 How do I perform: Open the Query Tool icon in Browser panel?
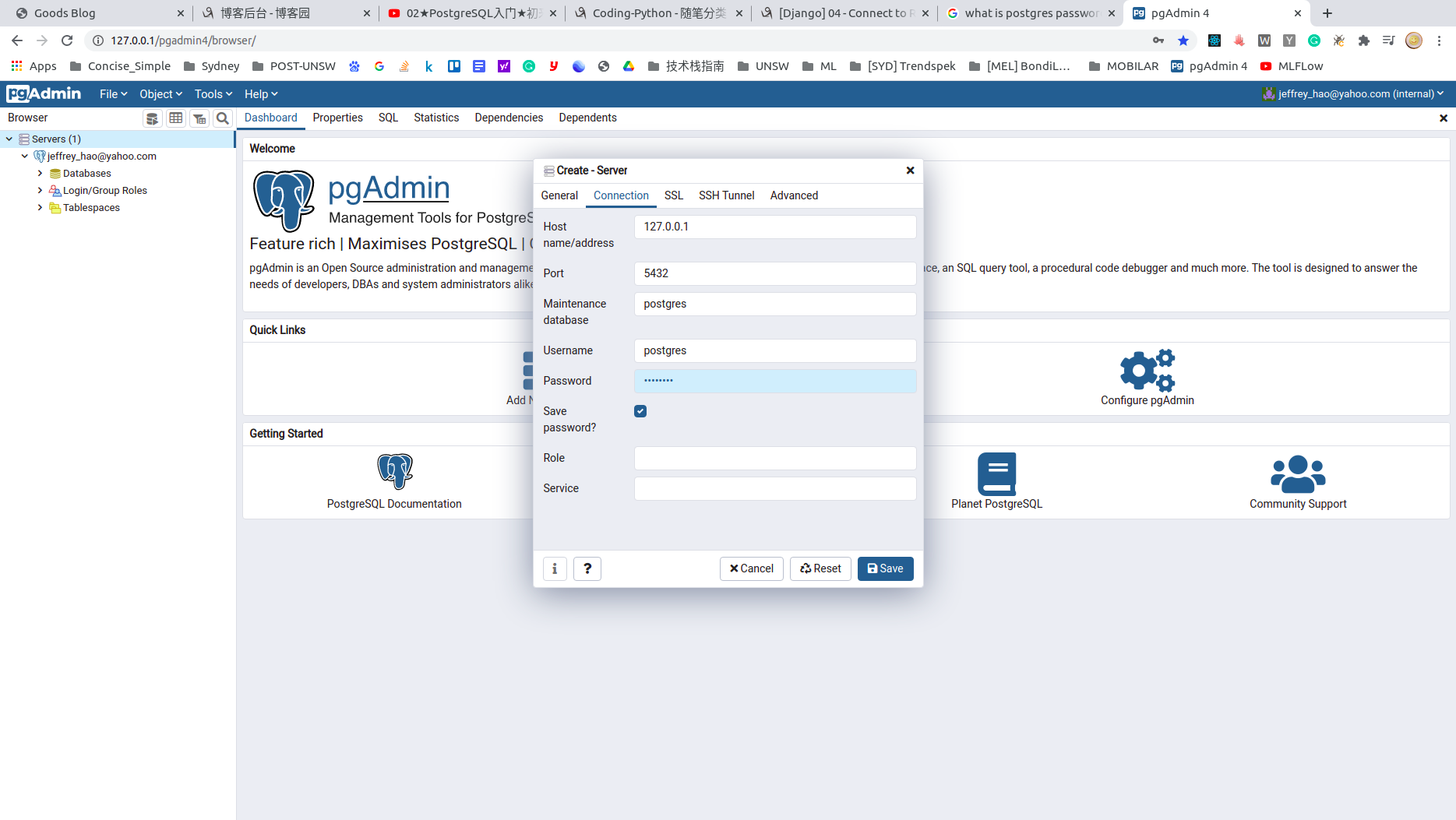click(153, 118)
